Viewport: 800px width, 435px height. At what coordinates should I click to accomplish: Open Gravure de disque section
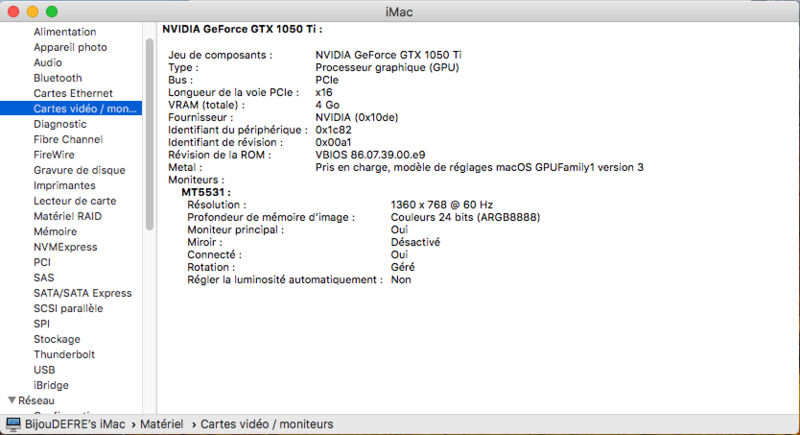point(80,170)
